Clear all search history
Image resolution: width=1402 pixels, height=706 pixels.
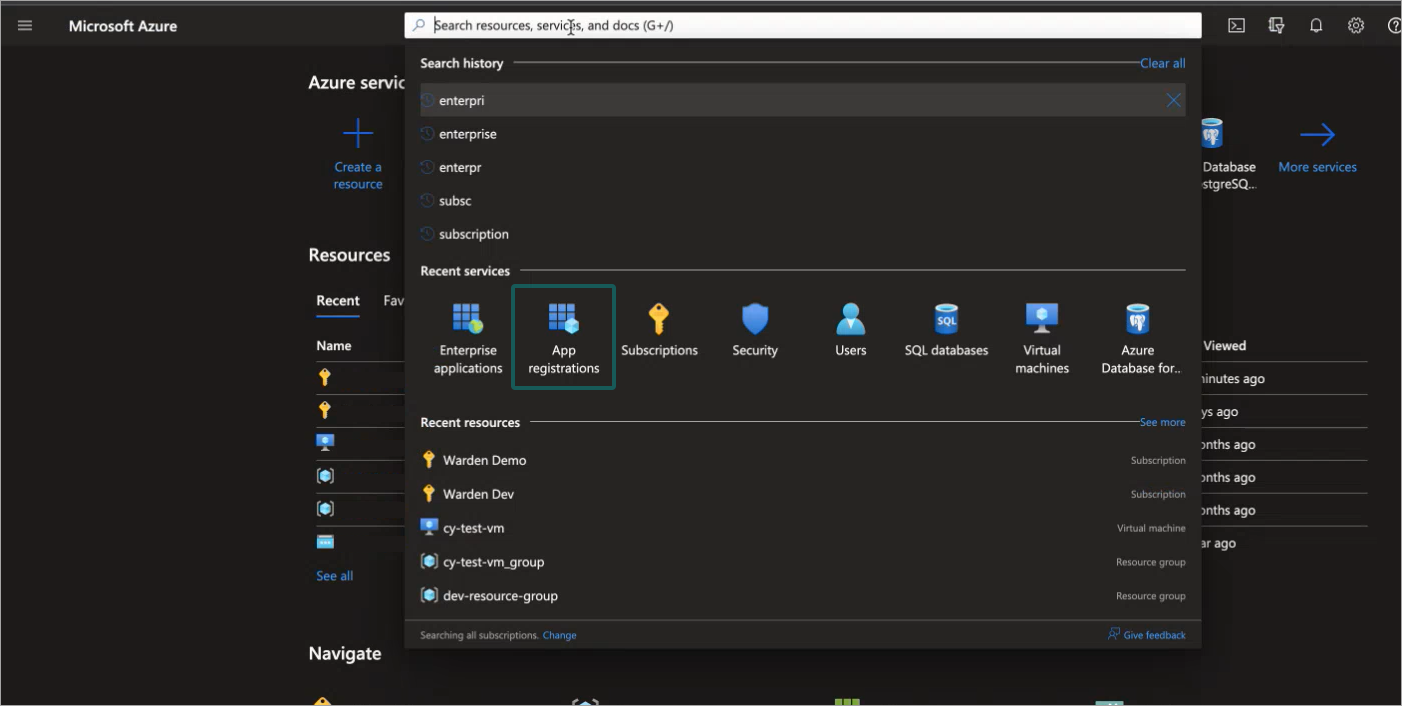1162,63
